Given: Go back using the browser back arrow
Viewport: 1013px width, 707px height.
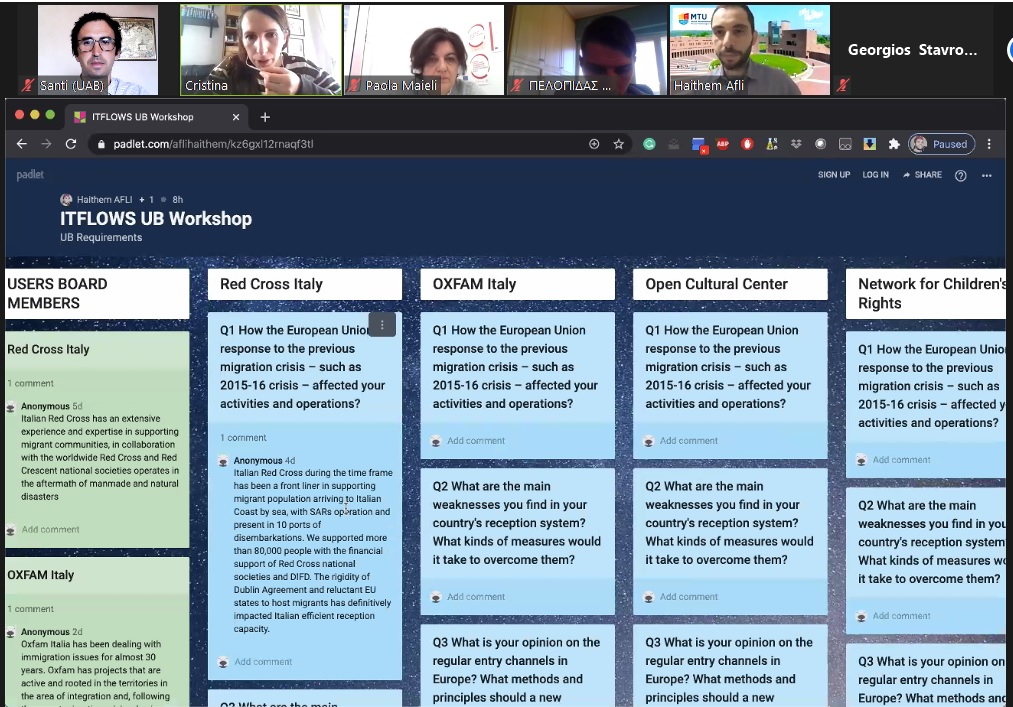Looking at the screenshot, I should point(21,144).
